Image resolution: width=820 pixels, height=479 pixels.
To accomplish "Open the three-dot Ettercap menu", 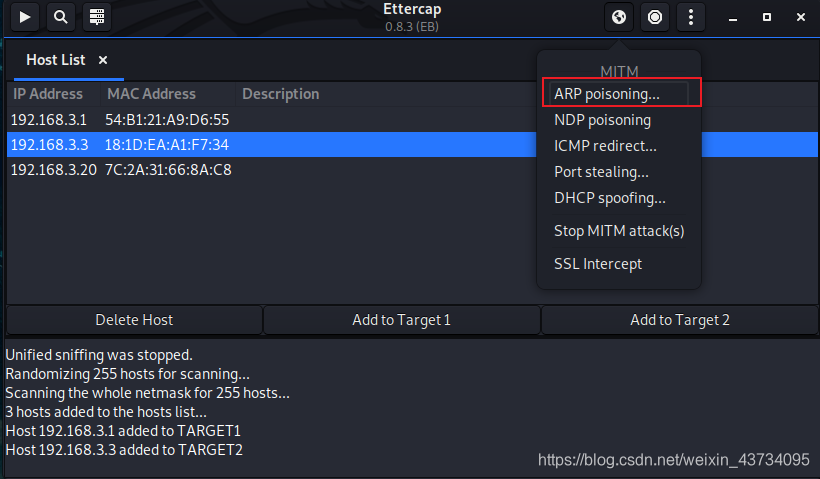I will (x=690, y=17).
